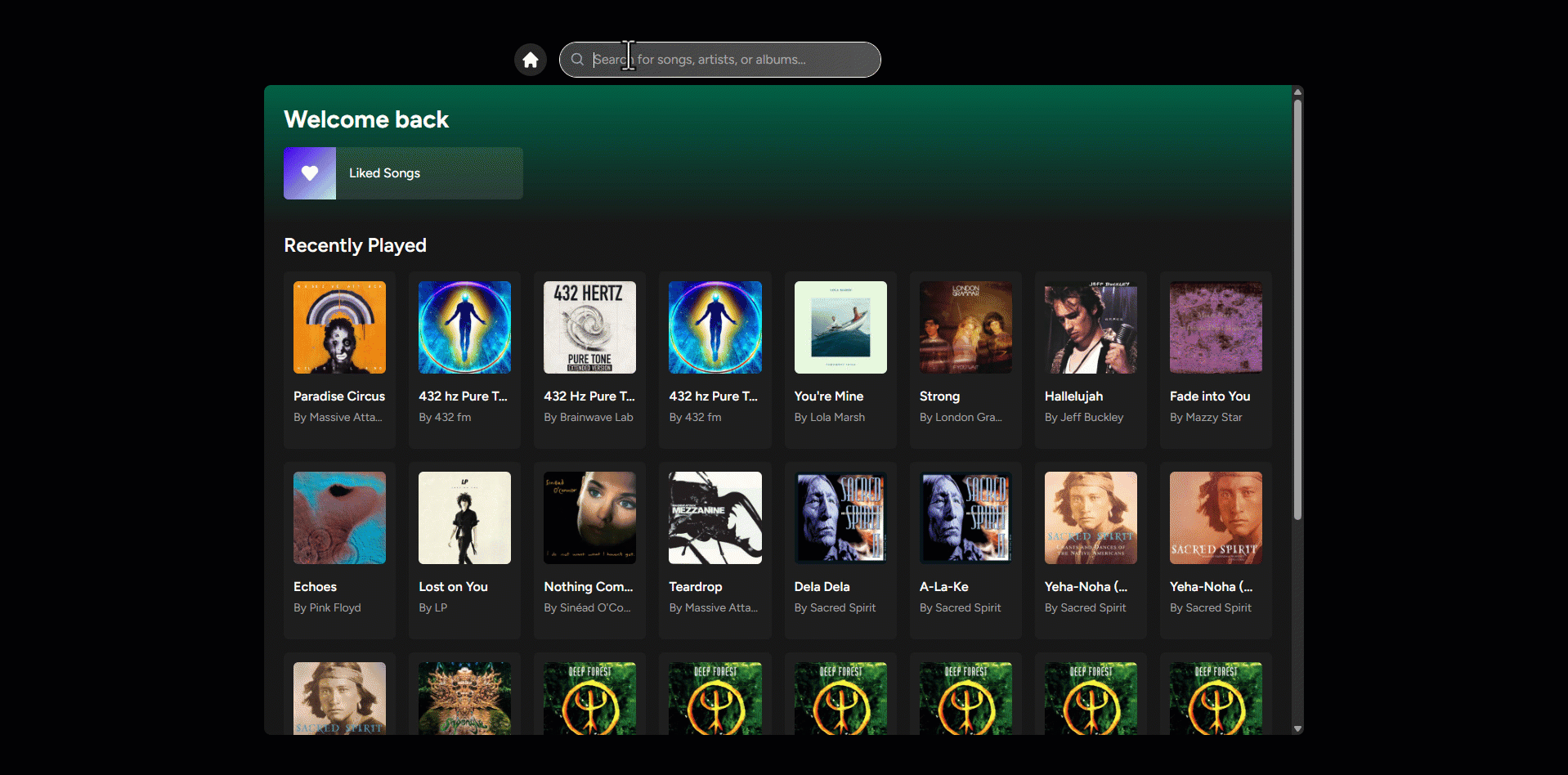
Task: Open Fade into You cover art
Action: coord(1216,327)
